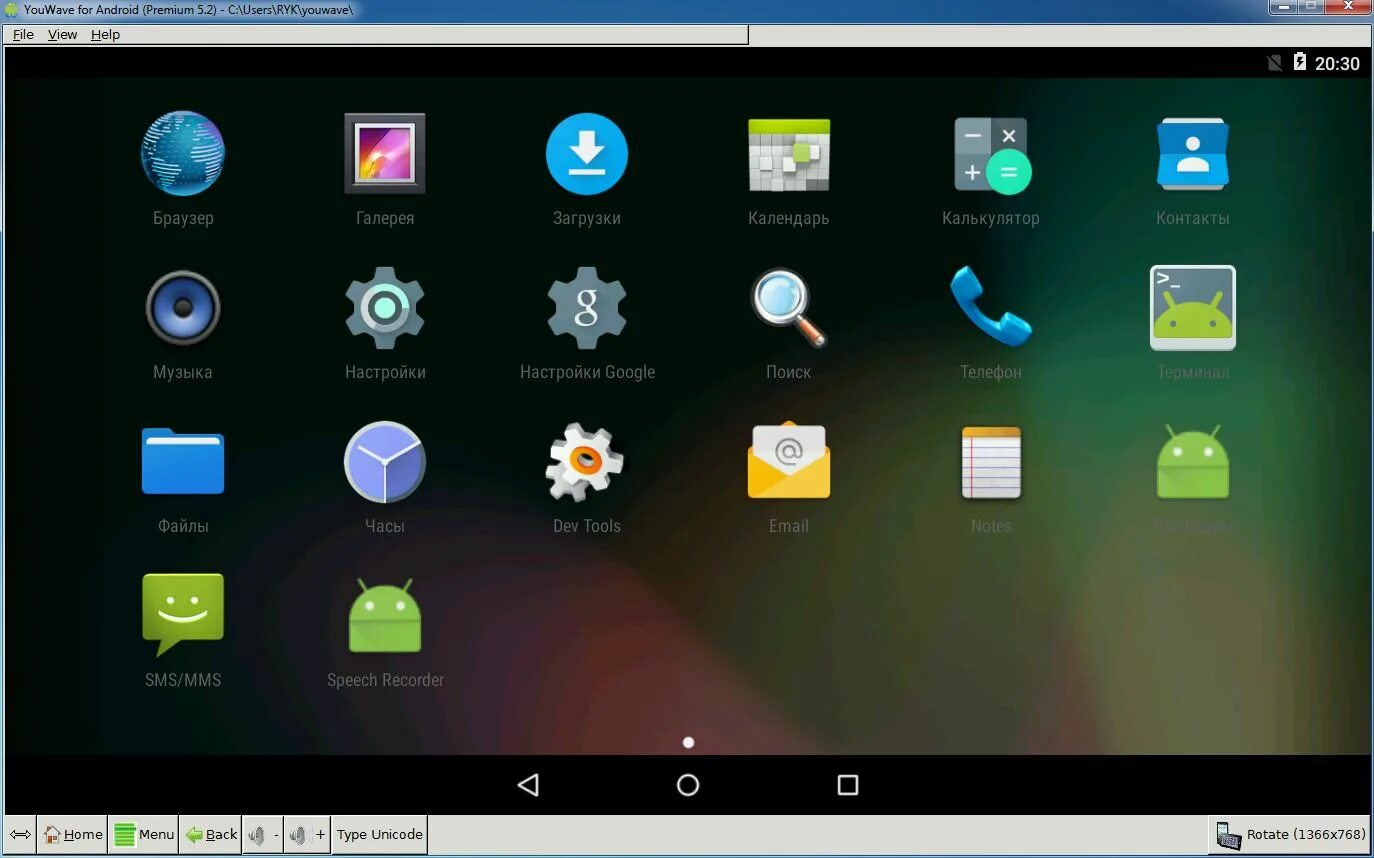Tap the no-SIM icon in status bar
Viewport: 1374px width, 858px height.
[x=1274, y=63]
